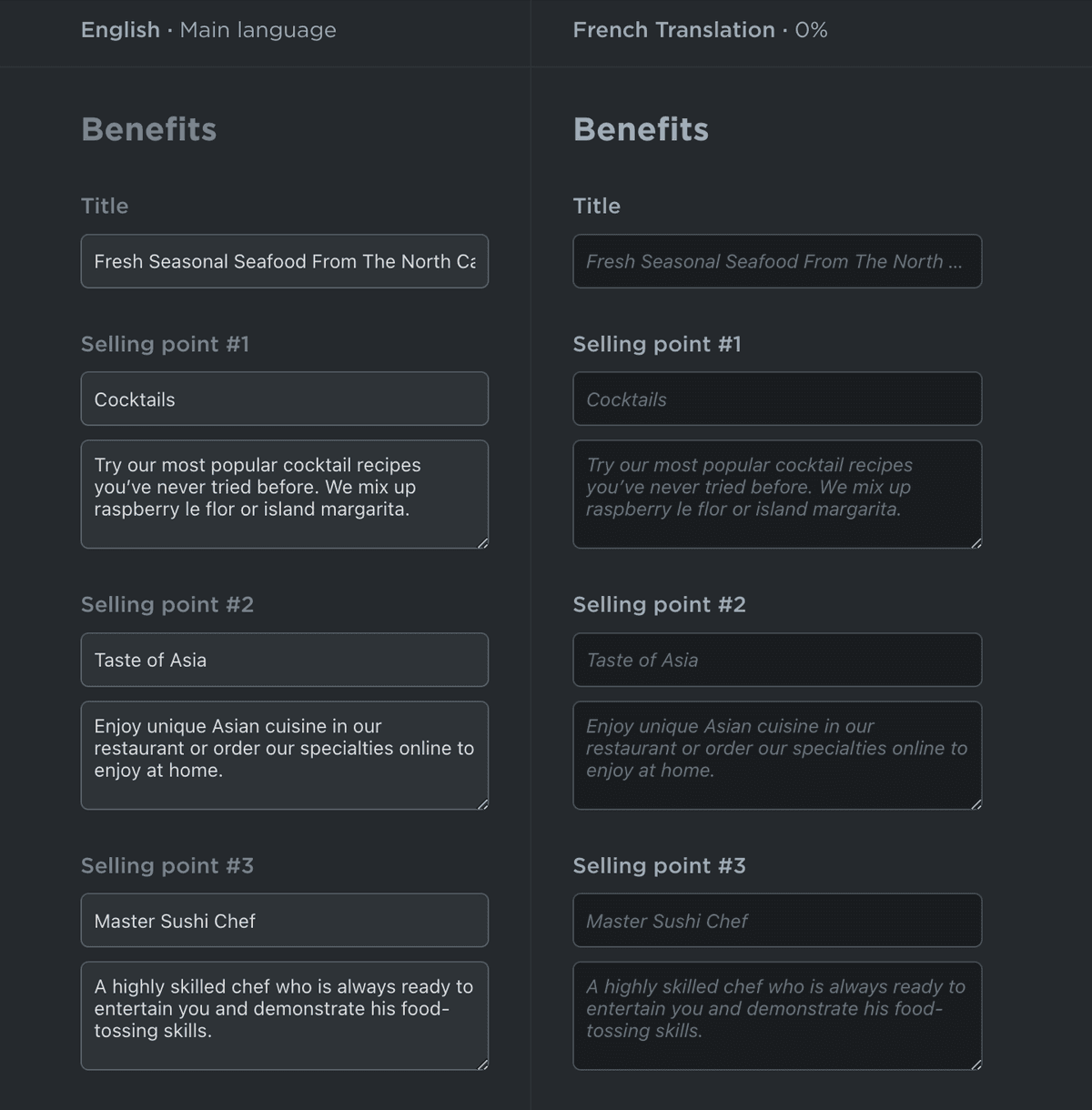Click the English Cocktails heading field

[284, 399]
